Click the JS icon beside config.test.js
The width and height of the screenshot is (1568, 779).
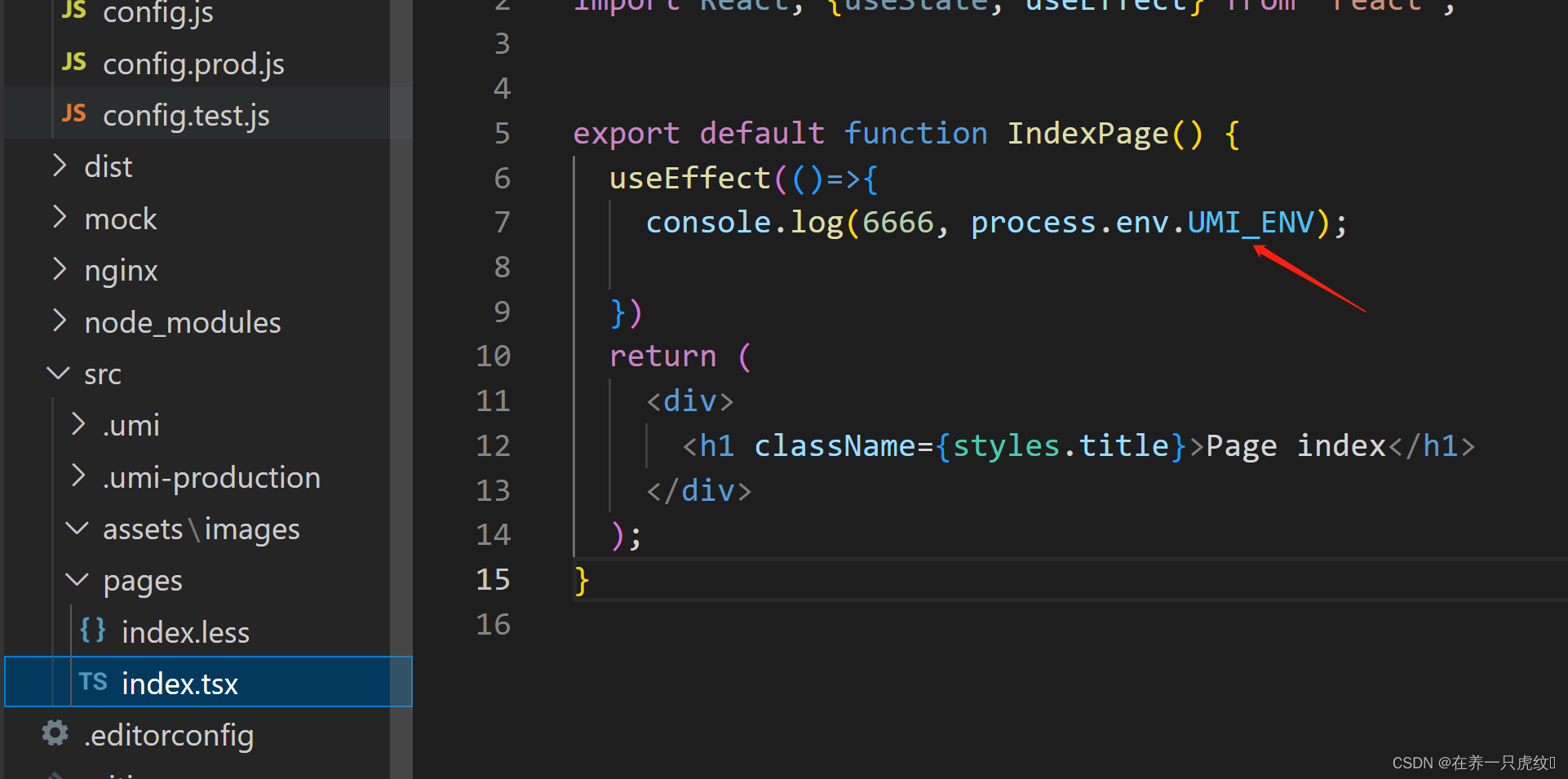(74, 113)
